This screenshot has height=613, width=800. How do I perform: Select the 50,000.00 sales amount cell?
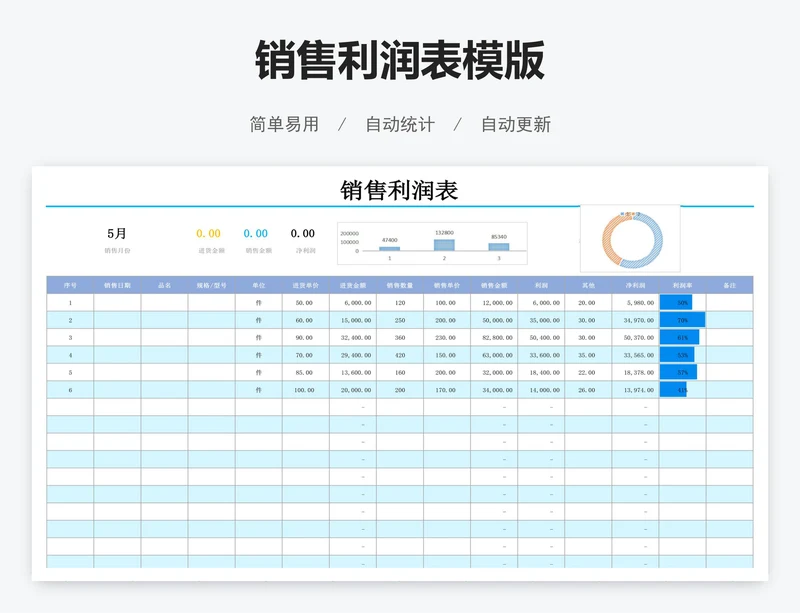[494, 320]
